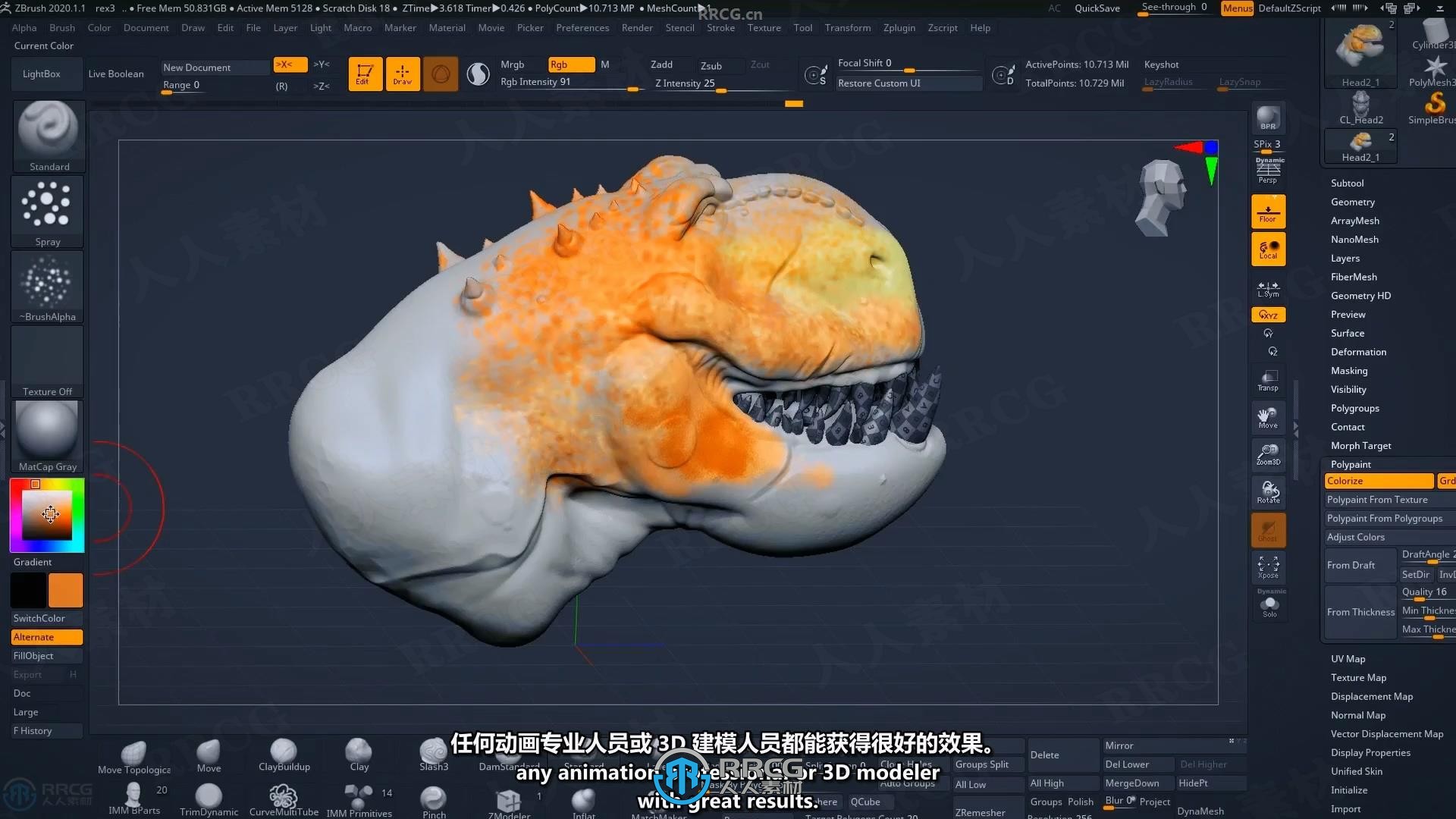Toggle Persp perspective icon
The height and width of the screenshot is (819, 1456).
[x=1268, y=171]
